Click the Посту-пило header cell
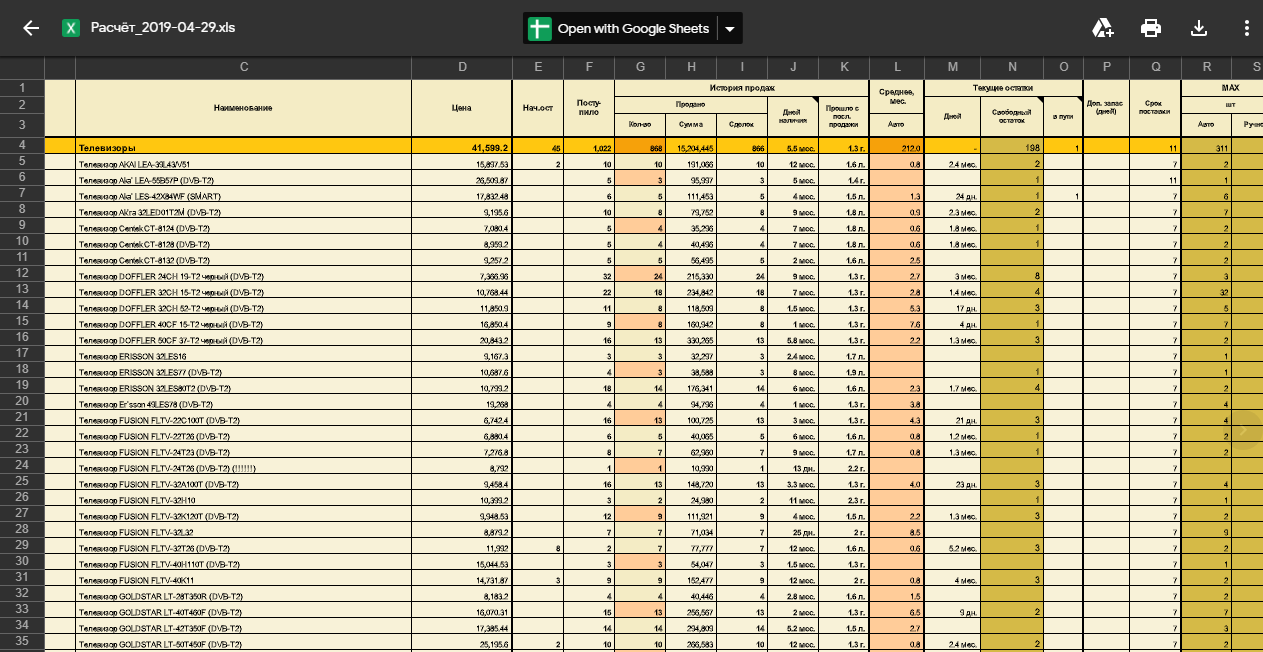 coord(589,108)
